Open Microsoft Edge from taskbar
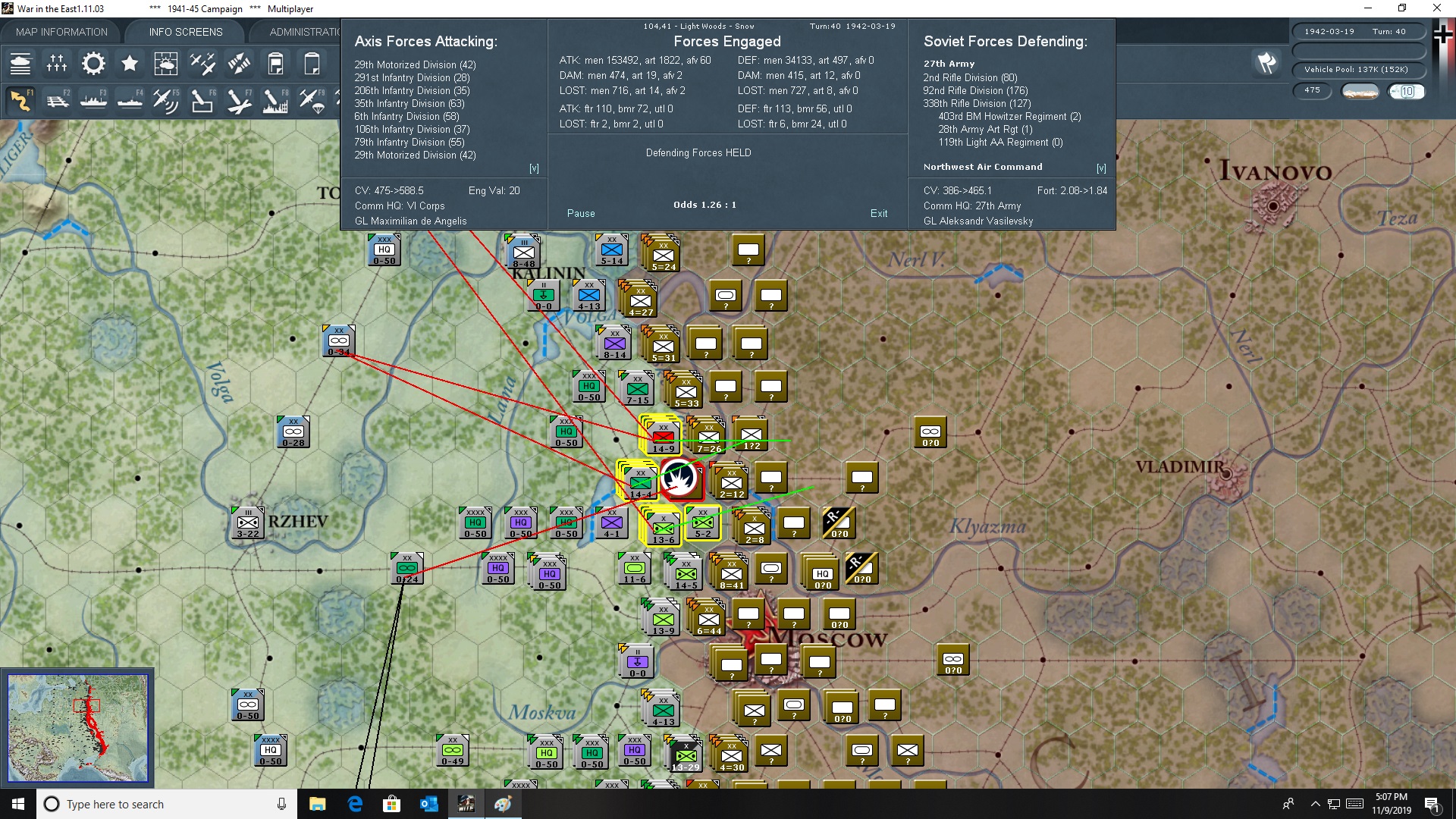1456x819 pixels. tap(355, 804)
